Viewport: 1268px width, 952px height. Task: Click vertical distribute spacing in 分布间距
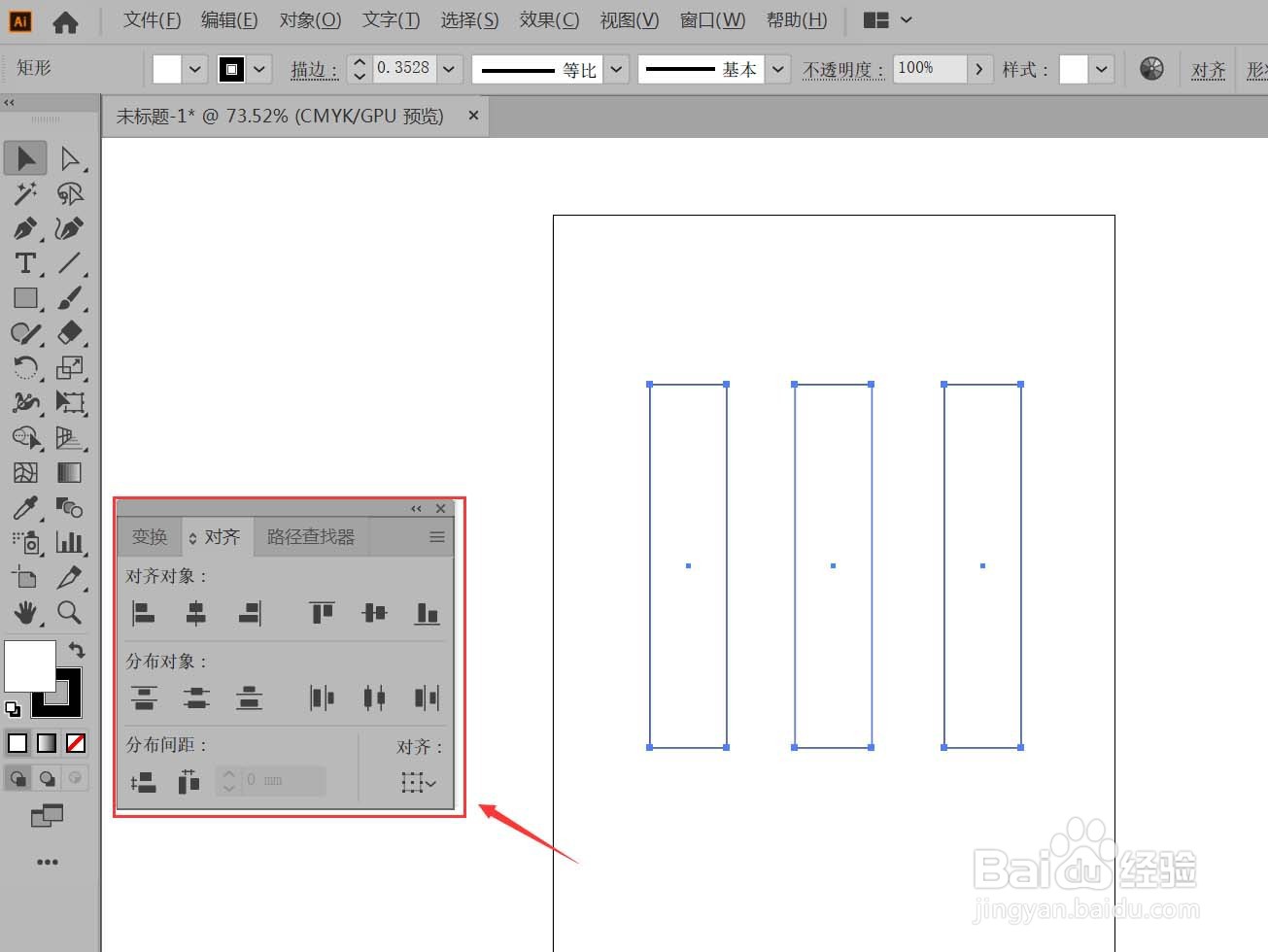tap(144, 782)
